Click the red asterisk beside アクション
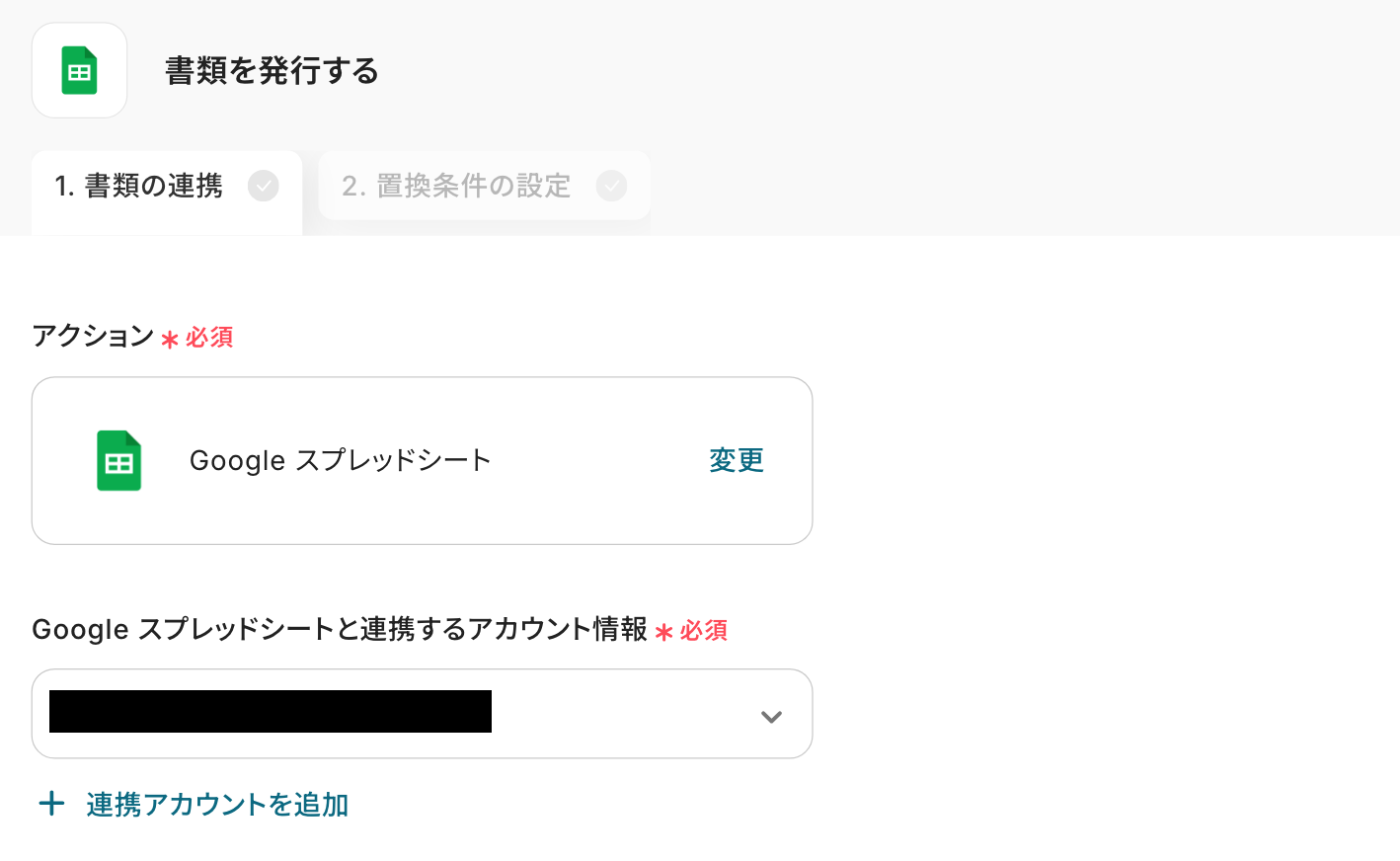 (x=170, y=340)
